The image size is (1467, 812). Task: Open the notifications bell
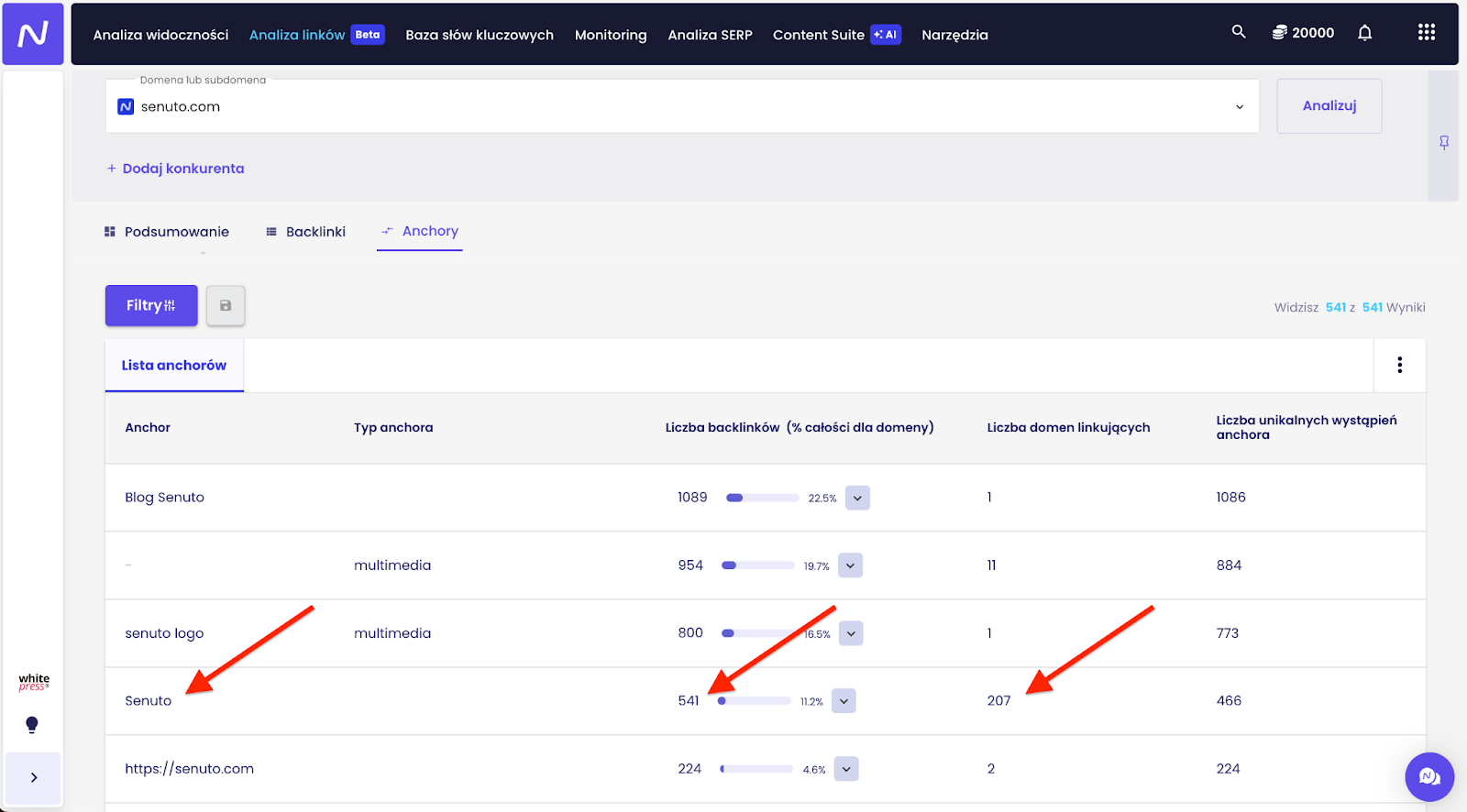coord(1365,33)
